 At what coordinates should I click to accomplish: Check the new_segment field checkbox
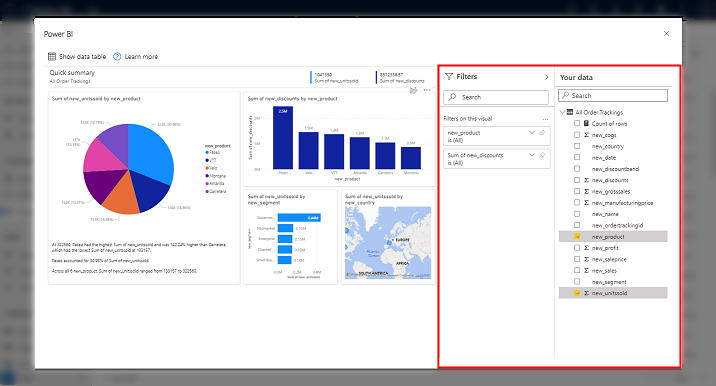point(577,282)
